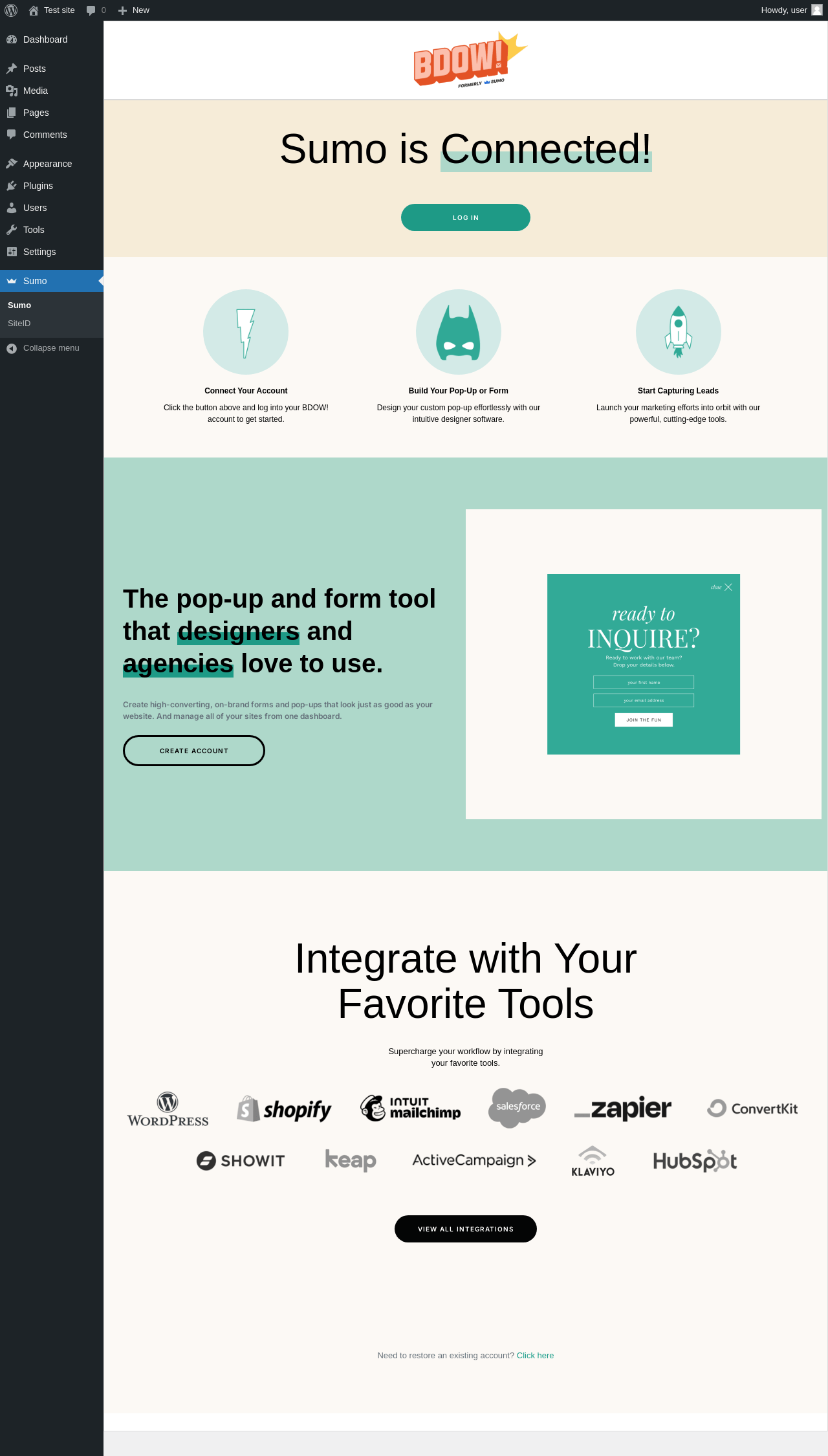
Task: Click the Comments icon in sidebar
Action: (12, 135)
